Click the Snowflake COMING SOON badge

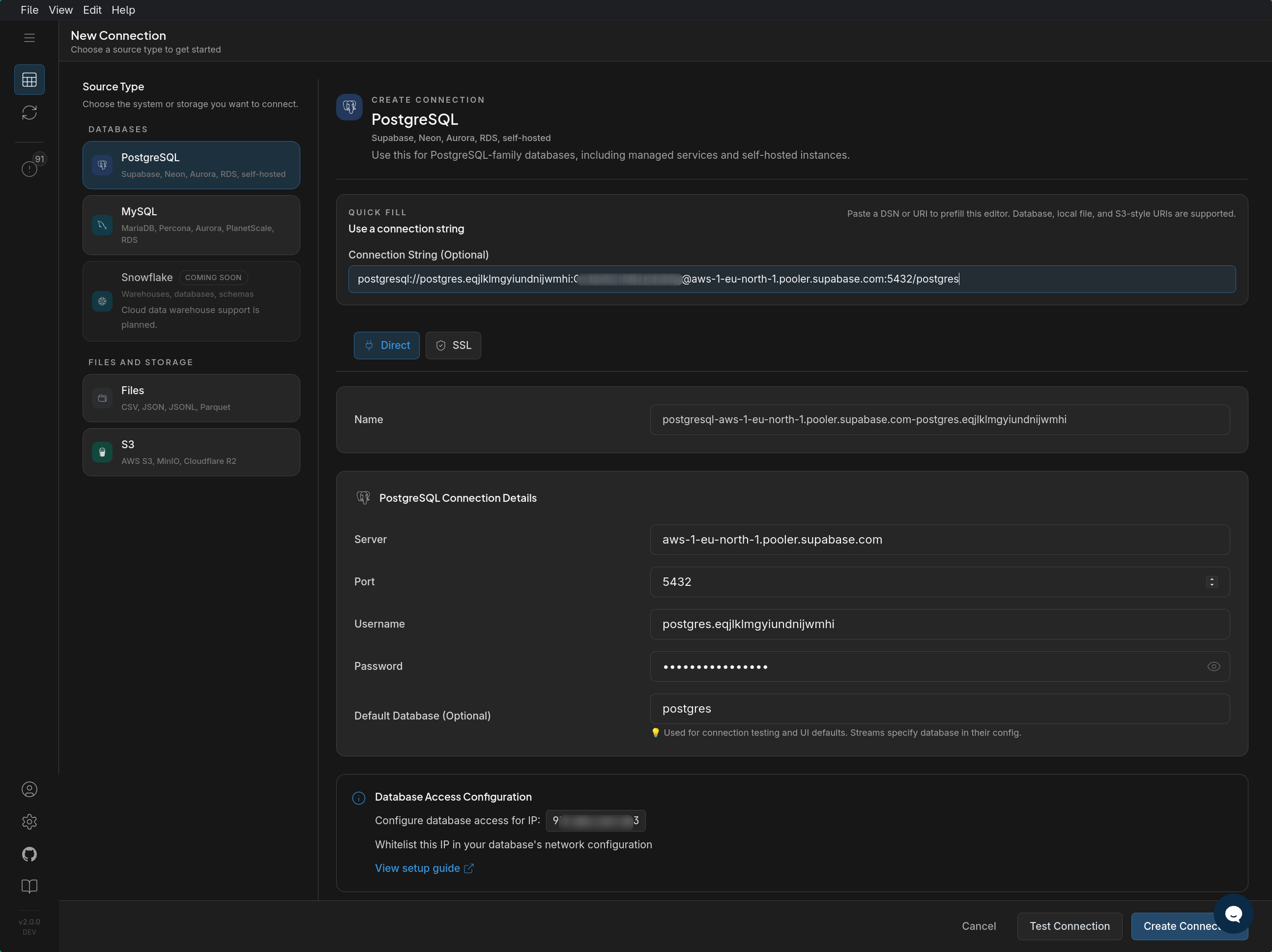[213, 278]
